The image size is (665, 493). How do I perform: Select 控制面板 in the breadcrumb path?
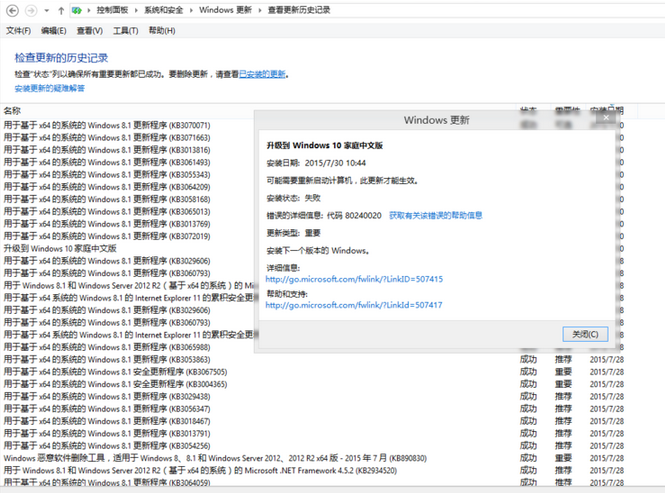pyautogui.click(x=112, y=10)
